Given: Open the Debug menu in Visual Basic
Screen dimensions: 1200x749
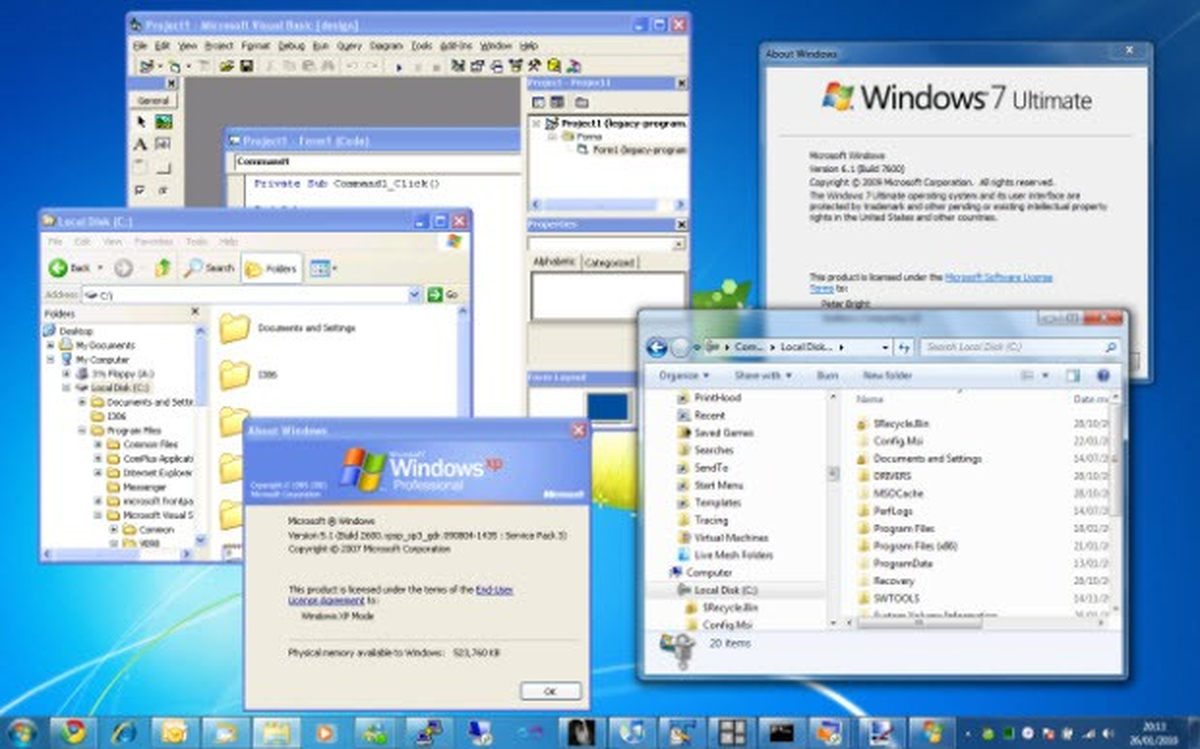Looking at the screenshot, I should [291, 46].
